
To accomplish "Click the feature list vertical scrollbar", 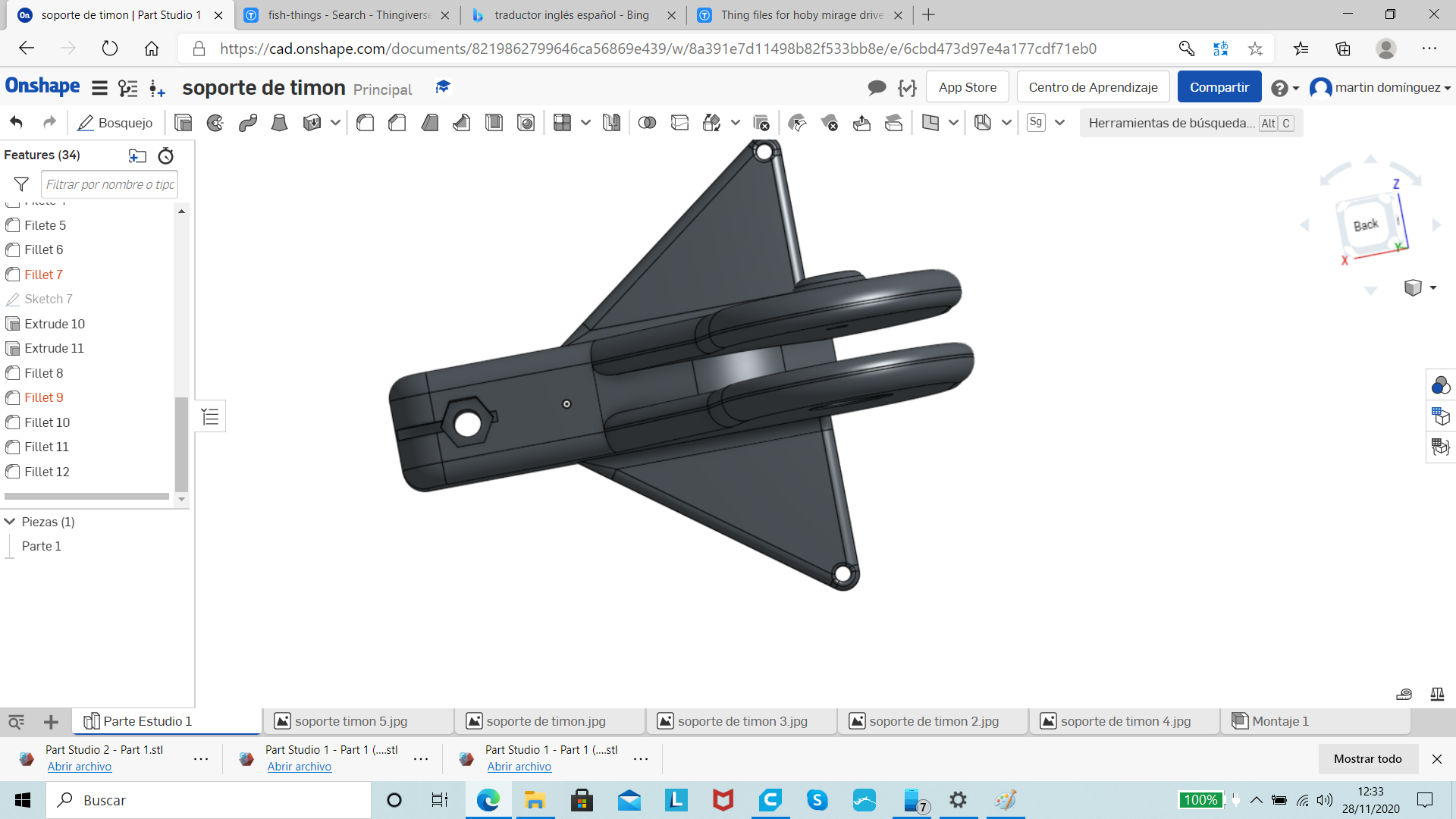I will [181, 444].
